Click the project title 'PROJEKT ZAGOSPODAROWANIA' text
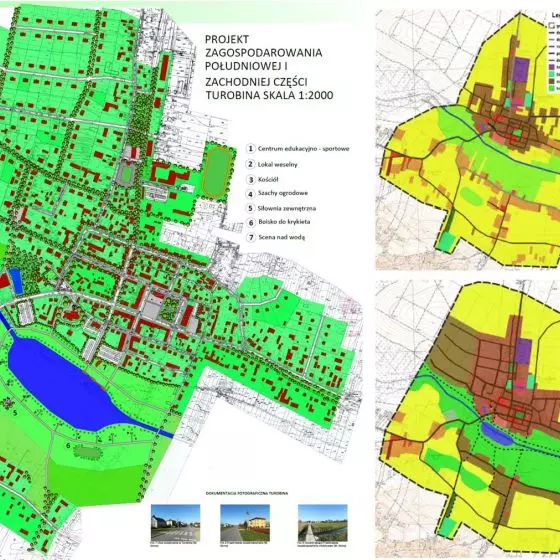The height and width of the screenshot is (560, 560). pyautogui.click(x=264, y=46)
